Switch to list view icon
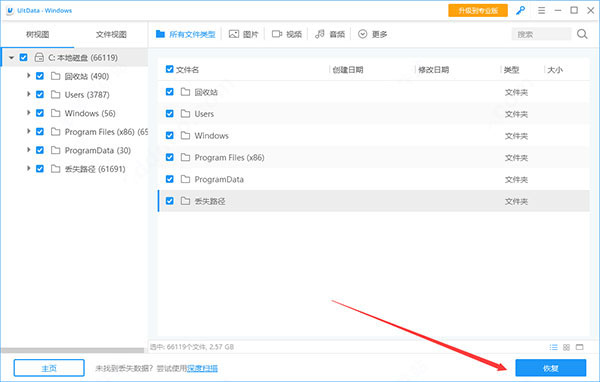Screen dimensions: 600x382 pyautogui.click(x=553, y=347)
